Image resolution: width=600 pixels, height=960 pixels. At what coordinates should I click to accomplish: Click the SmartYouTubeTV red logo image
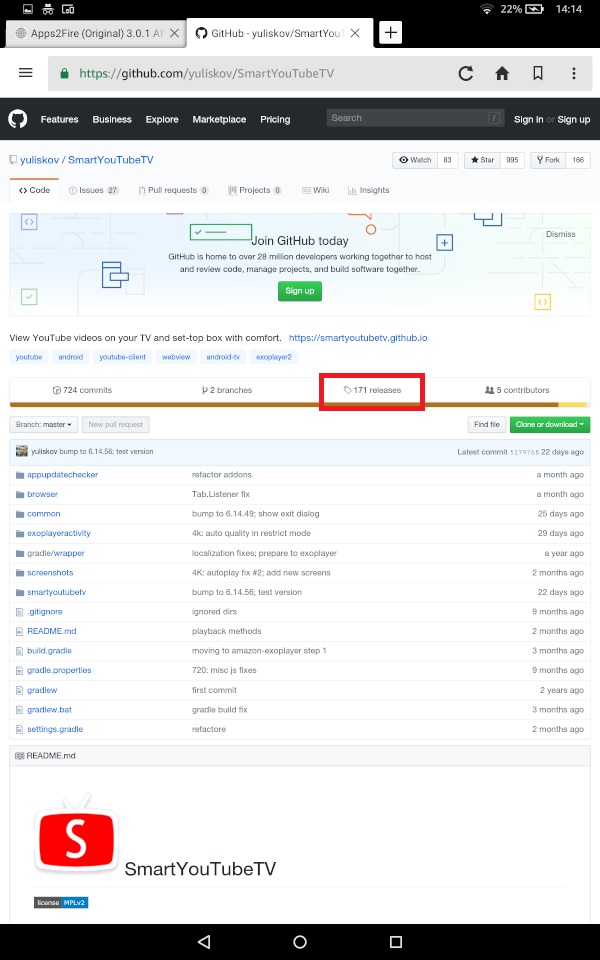(x=76, y=834)
